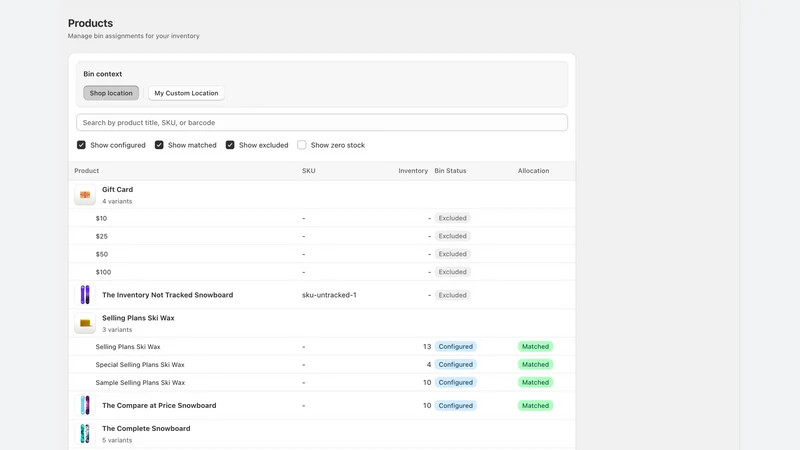Click the Inventory column header
This screenshot has width=800, height=450.
[x=413, y=171]
